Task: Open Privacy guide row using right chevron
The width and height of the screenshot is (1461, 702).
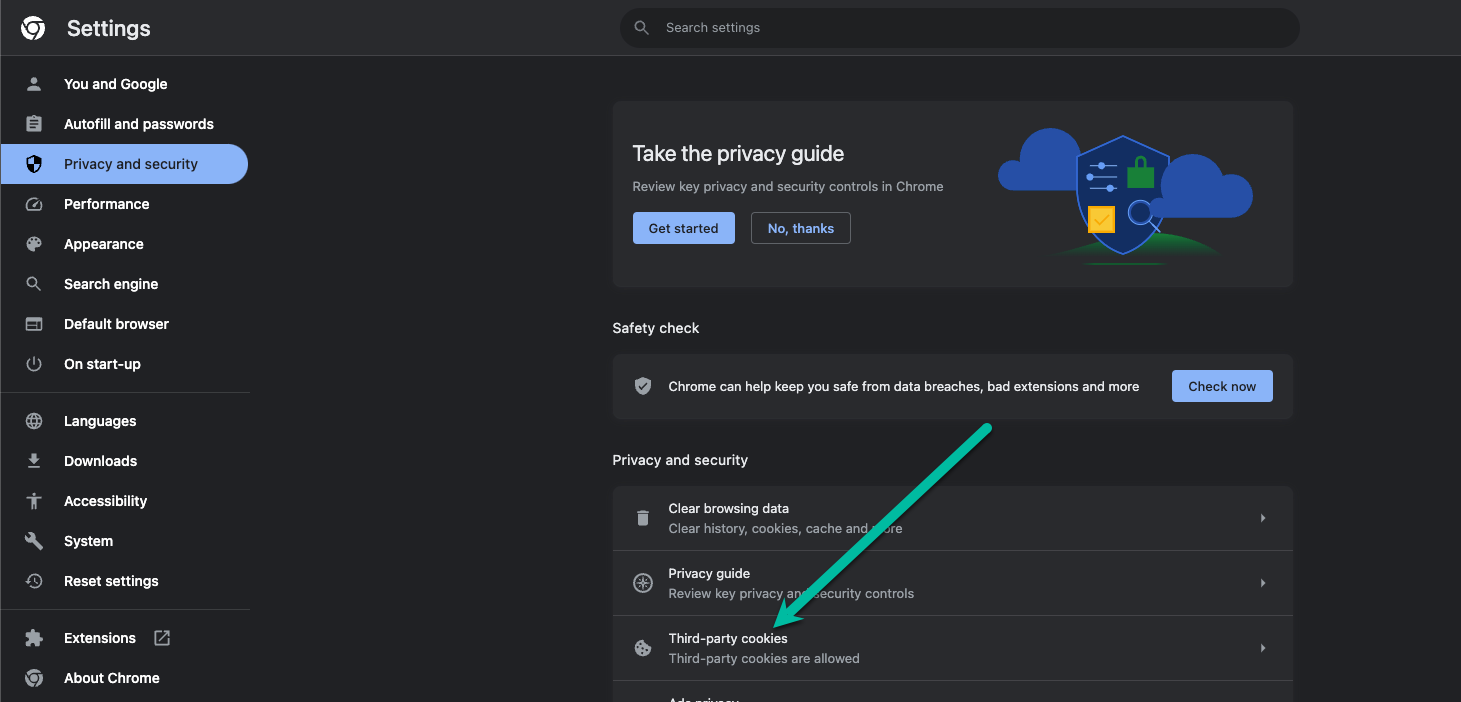Action: 1263,583
